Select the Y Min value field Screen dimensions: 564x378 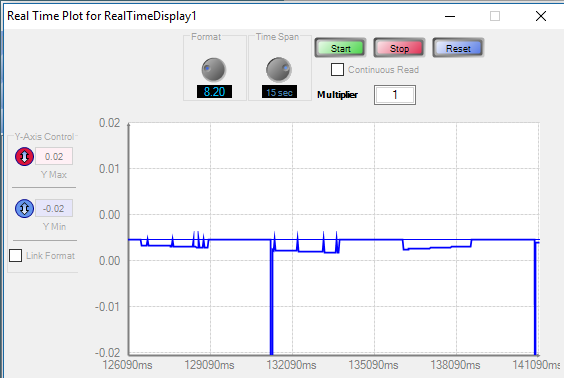coord(54,209)
